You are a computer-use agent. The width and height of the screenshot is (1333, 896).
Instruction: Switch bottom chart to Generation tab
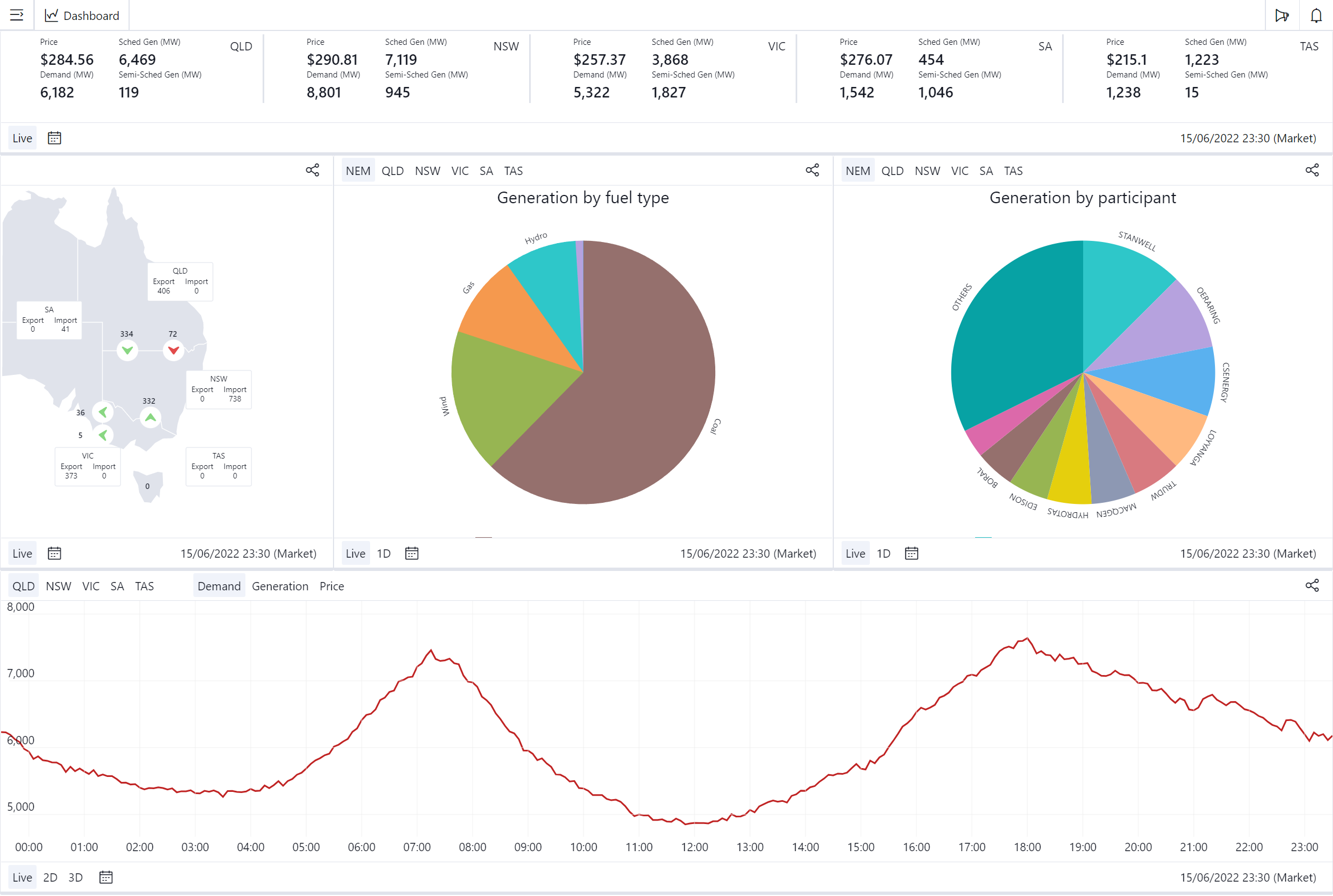[280, 586]
